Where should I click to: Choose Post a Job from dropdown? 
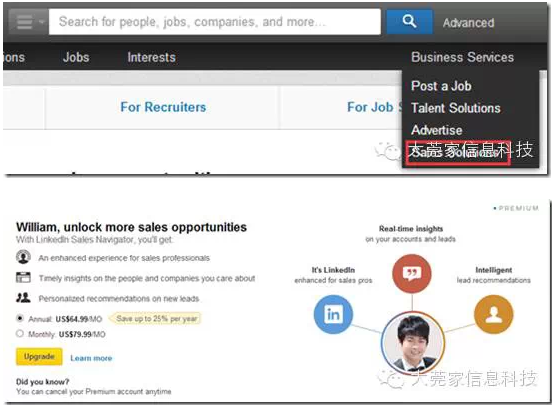pyautogui.click(x=441, y=86)
